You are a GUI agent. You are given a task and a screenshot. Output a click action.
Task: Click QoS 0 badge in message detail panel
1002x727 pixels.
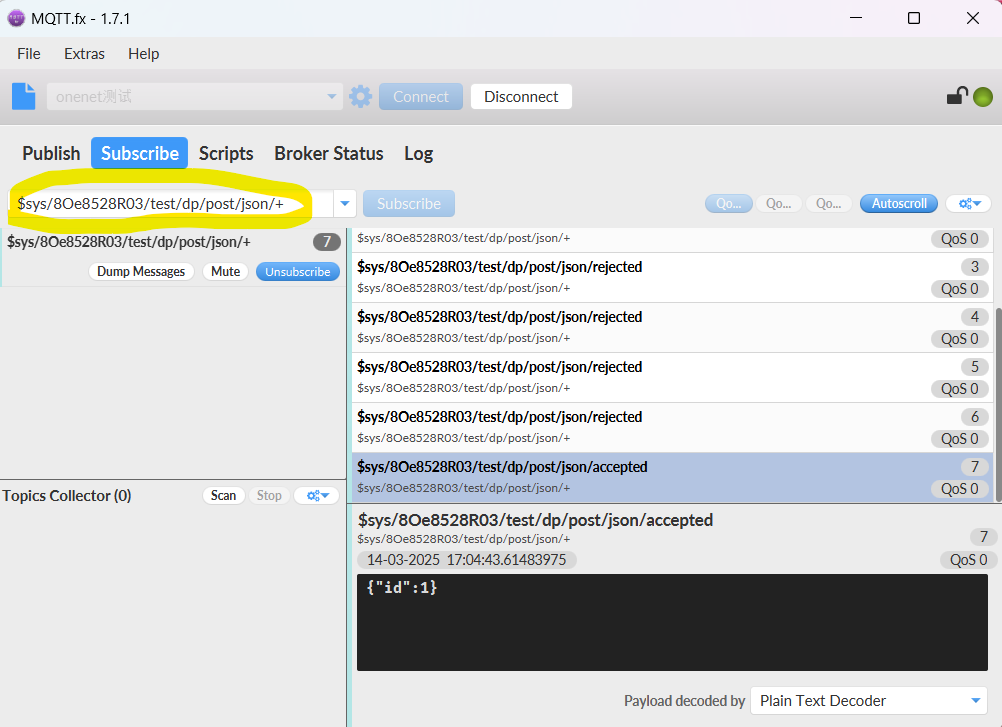coord(968,560)
